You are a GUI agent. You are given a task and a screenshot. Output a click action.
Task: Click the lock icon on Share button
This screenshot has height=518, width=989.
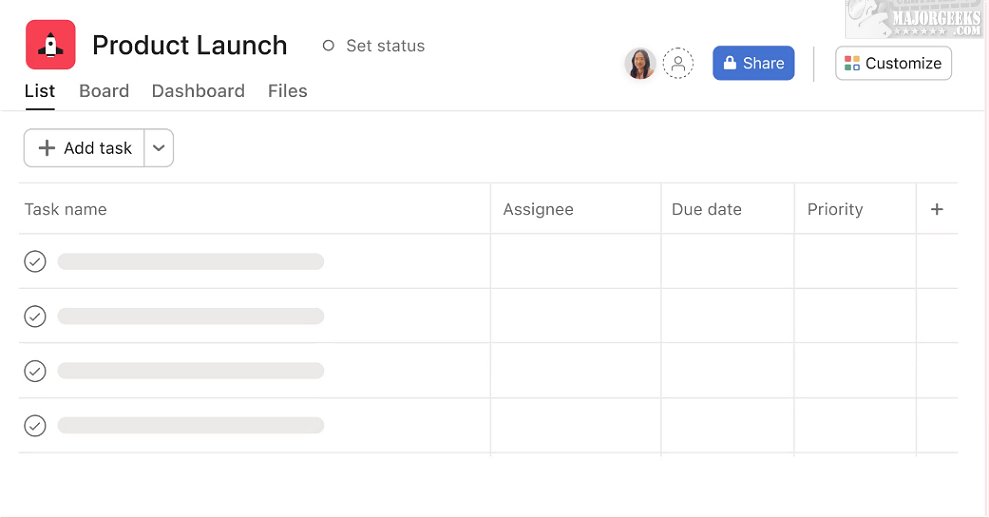(x=730, y=63)
